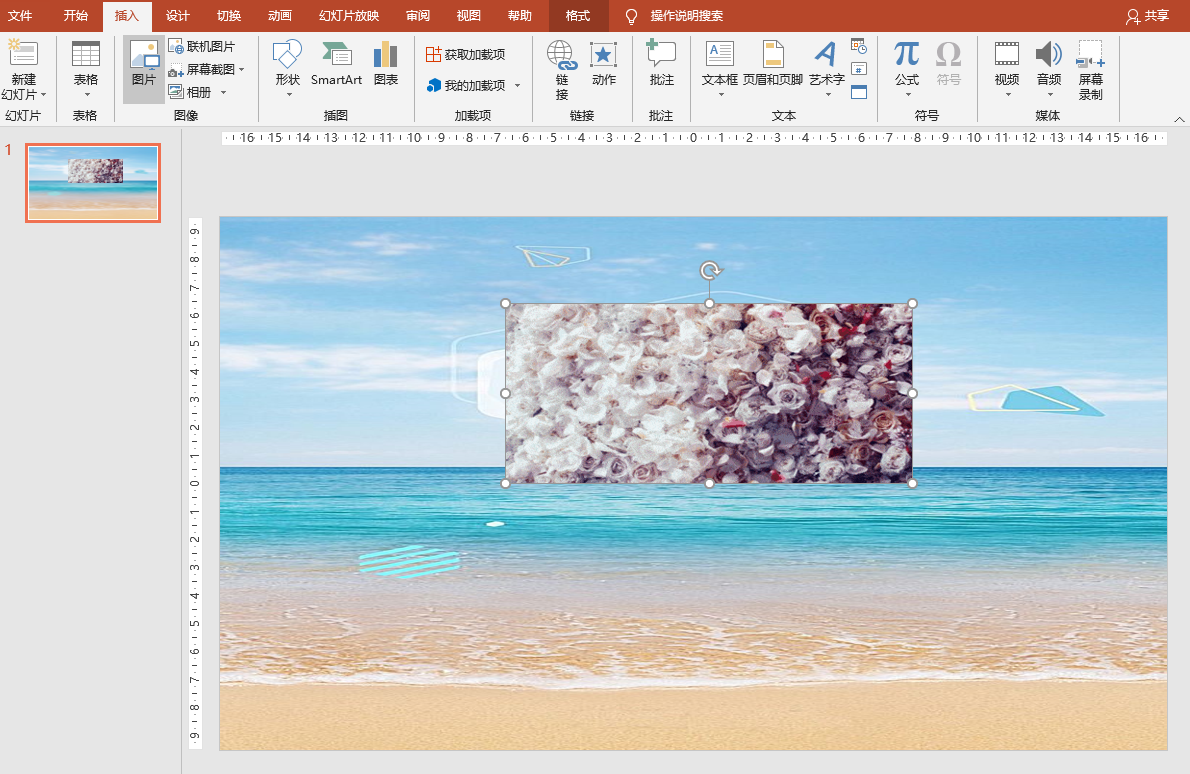The width and height of the screenshot is (1190, 774).
Task: Click the 获取加载项 get add-ins button
Action: coord(465,54)
